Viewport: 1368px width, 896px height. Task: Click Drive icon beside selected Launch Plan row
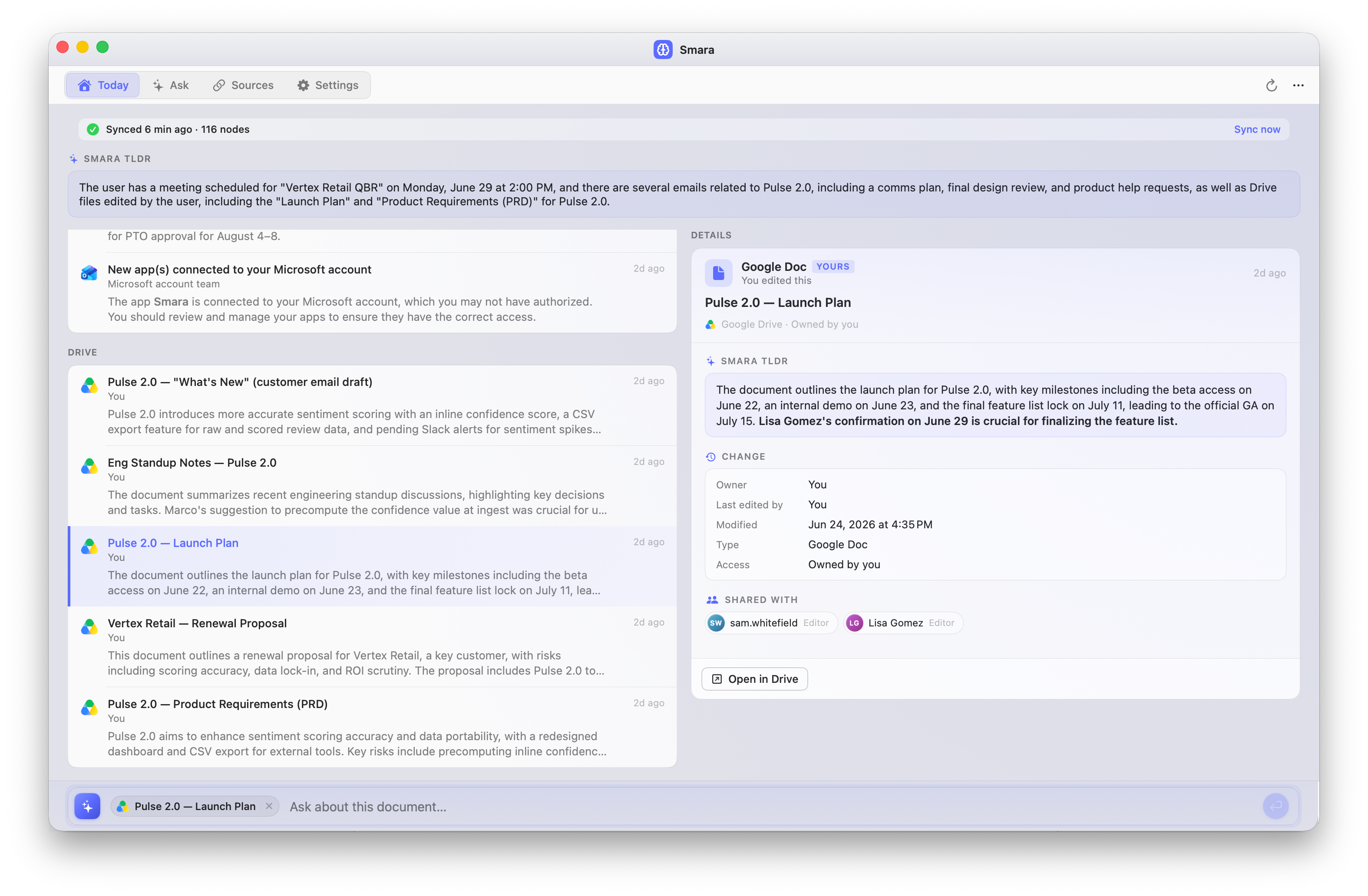(89, 547)
